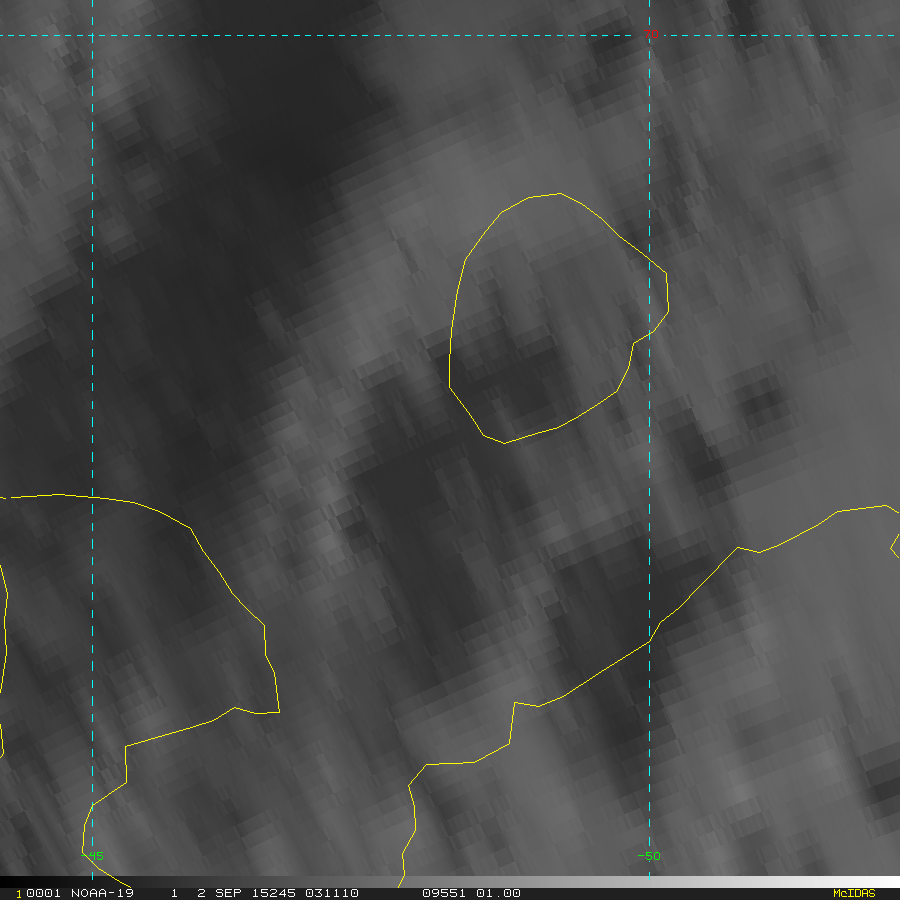This screenshot has width=900, height=900.
Task: Click the red 70 latitude label
Action: pos(651,34)
